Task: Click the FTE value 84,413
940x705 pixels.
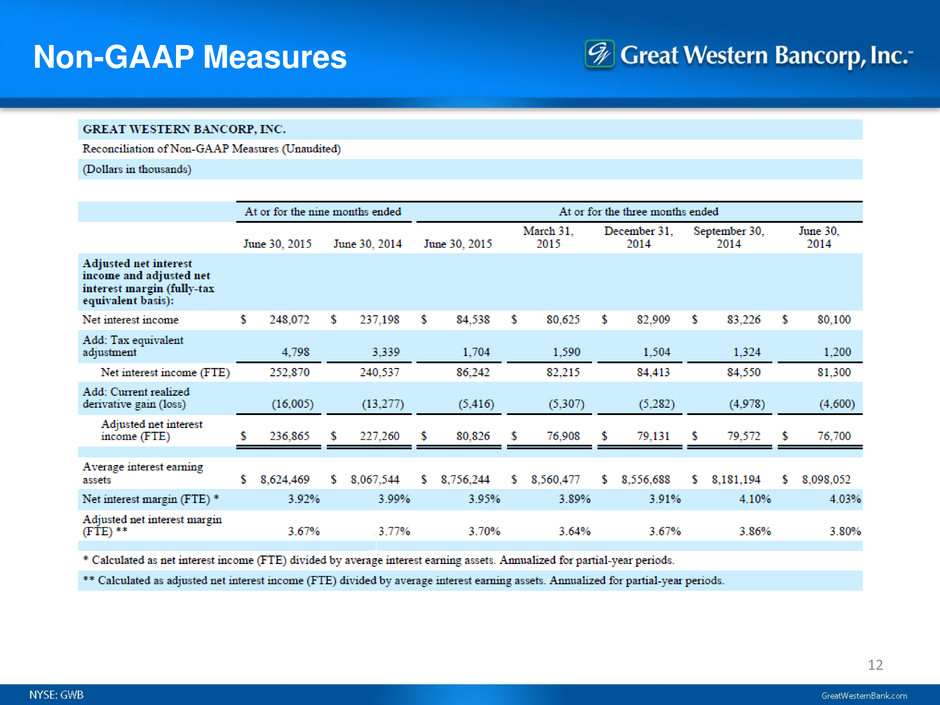Action: (x=653, y=372)
